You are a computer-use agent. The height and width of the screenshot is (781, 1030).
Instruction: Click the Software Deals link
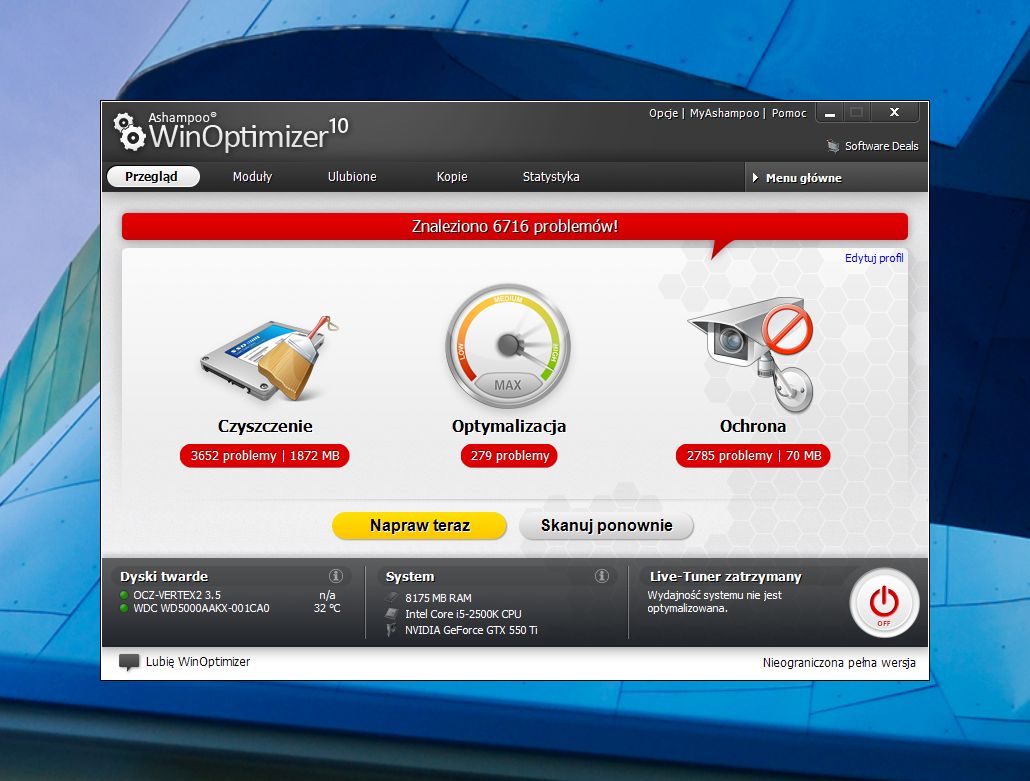click(x=882, y=146)
